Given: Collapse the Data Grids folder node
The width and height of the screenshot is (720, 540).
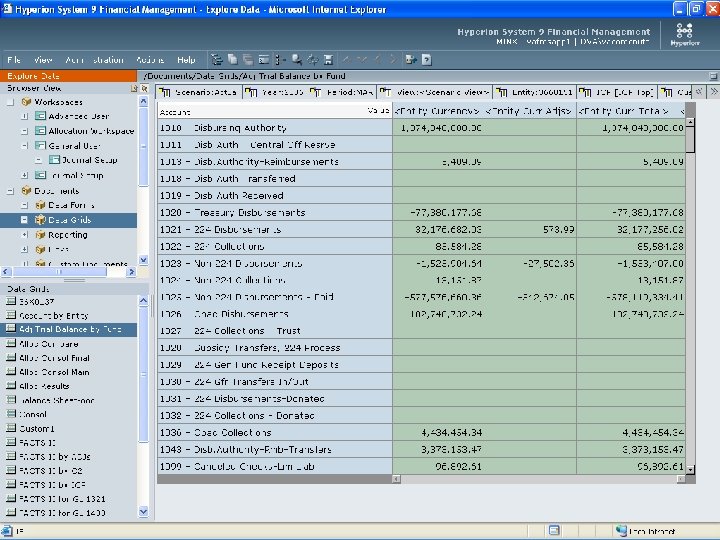Looking at the screenshot, I should coord(24,220).
